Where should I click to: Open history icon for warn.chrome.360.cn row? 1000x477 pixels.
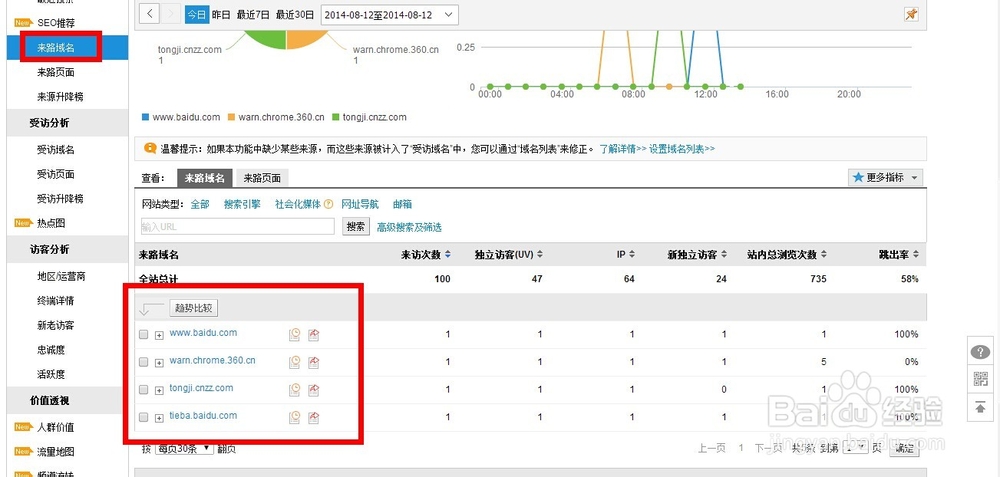pos(295,362)
